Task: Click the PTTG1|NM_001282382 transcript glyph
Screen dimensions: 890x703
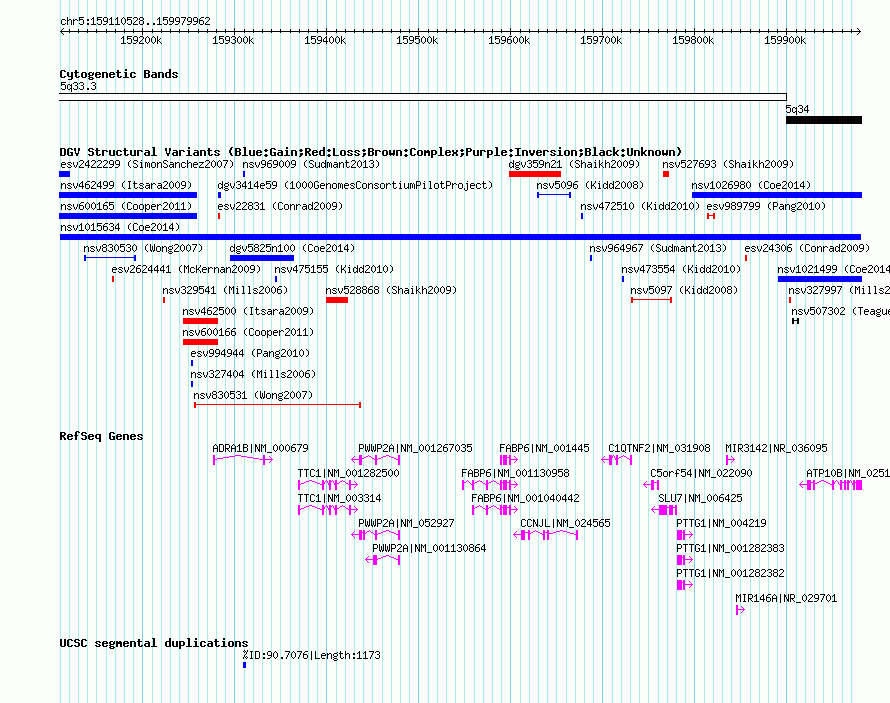Action: pyautogui.click(x=685, y=584)
